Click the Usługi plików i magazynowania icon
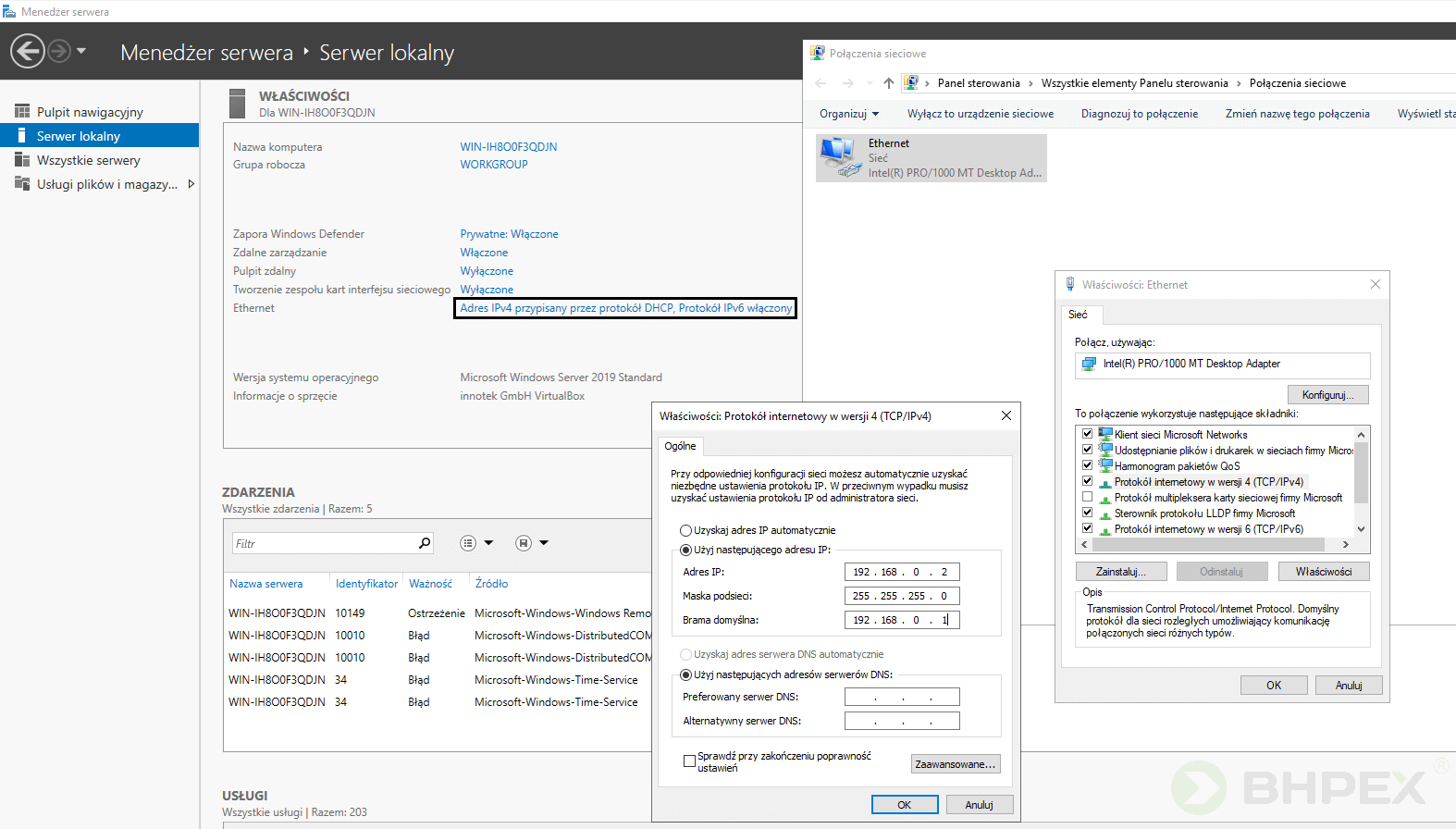 point(22,183)
